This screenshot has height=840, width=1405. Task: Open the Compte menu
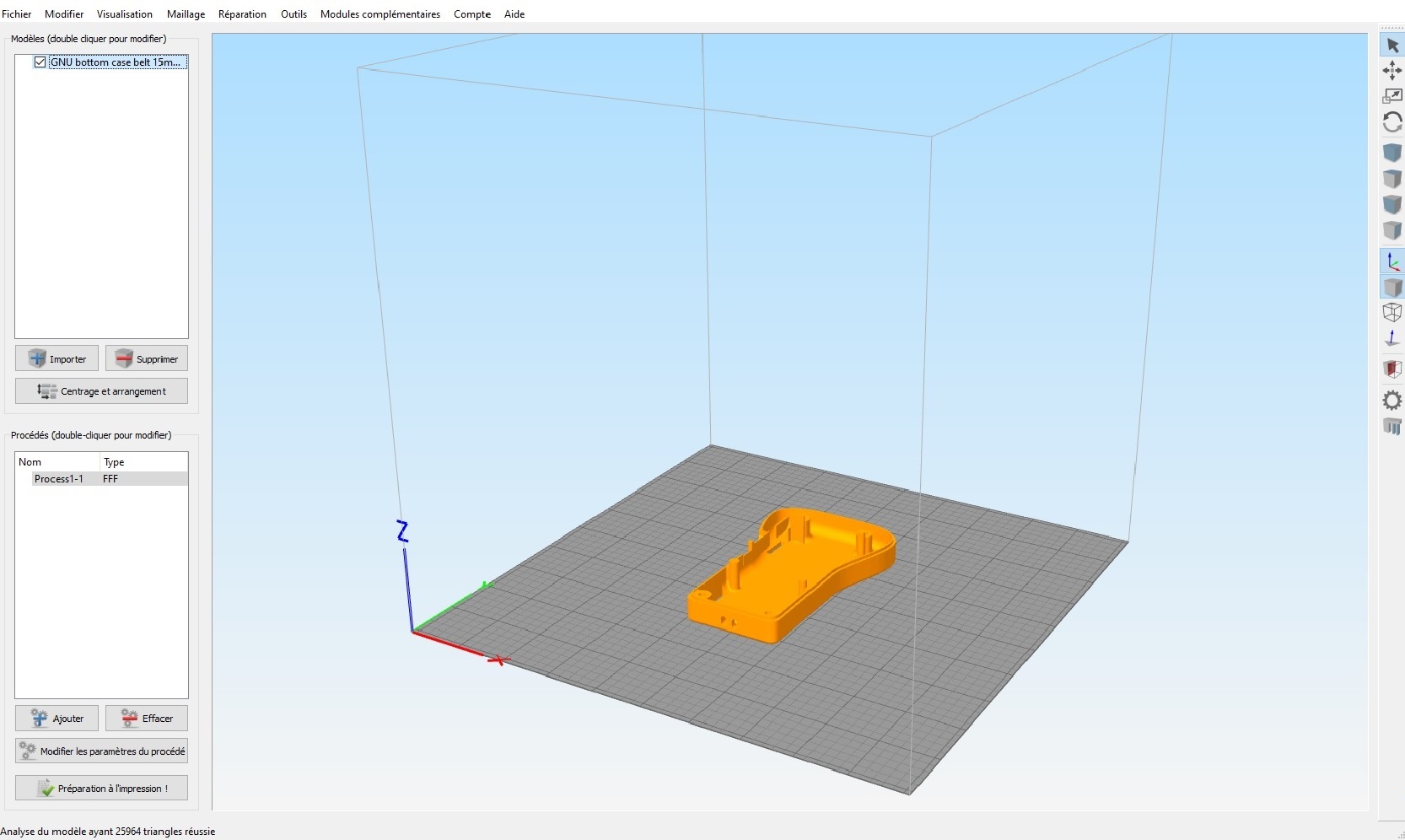472,14
